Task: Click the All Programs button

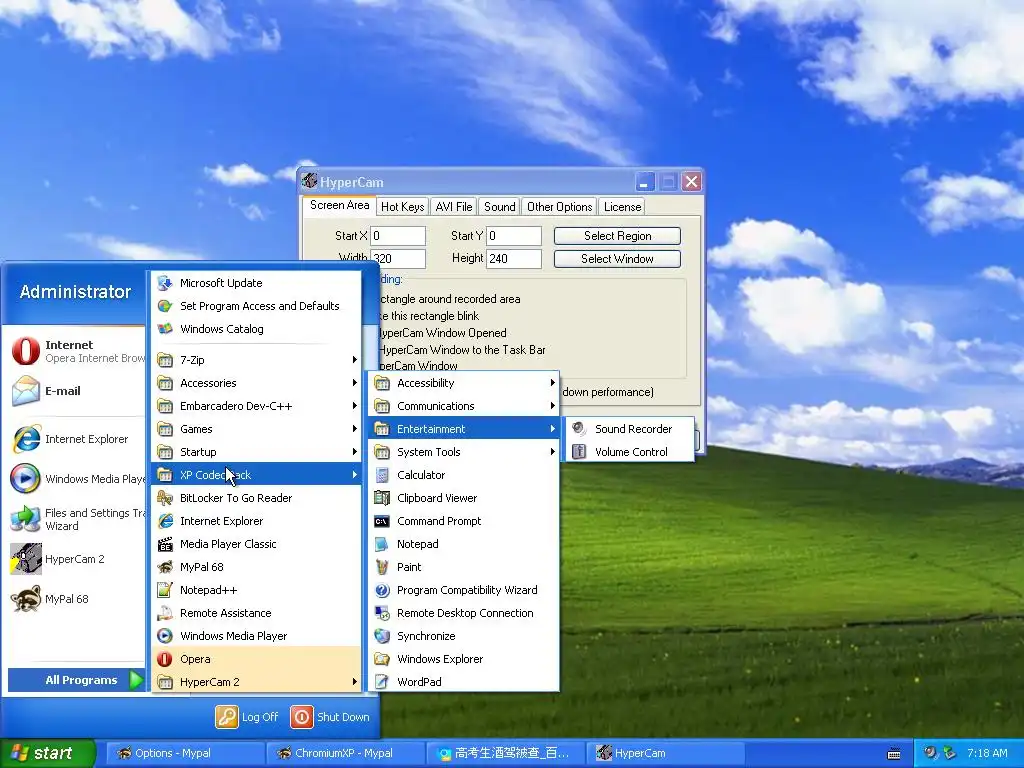Action: coord(76,680)
